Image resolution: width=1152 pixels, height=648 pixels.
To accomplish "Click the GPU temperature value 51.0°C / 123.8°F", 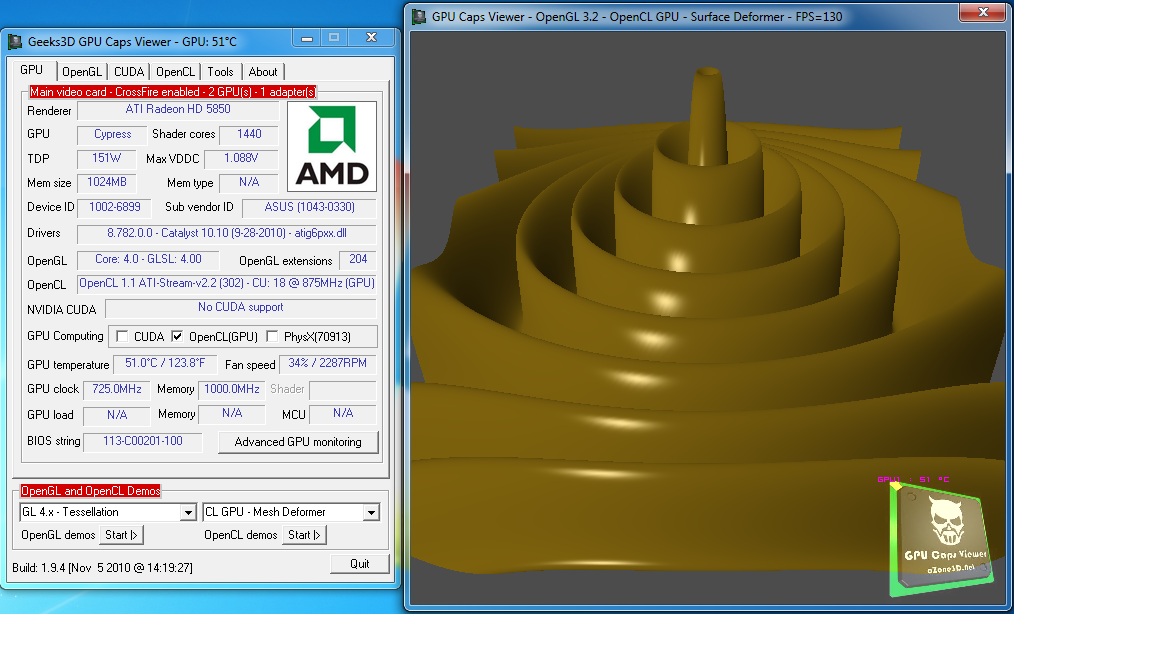I will [x=165, y=364].
